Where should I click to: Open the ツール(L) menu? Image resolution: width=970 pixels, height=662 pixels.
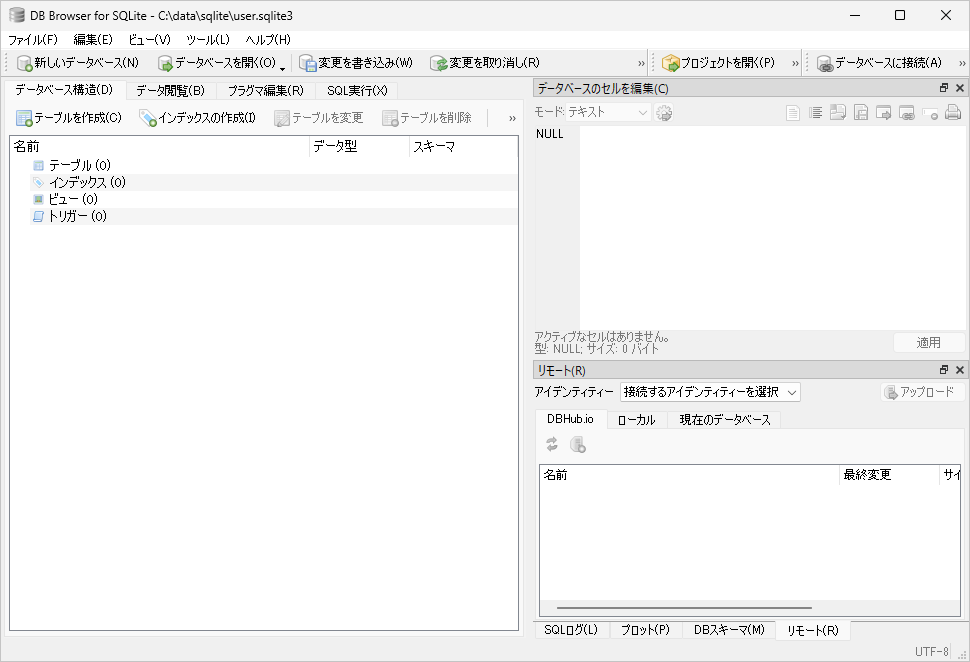pyautogui.click(x=207, y=39)
